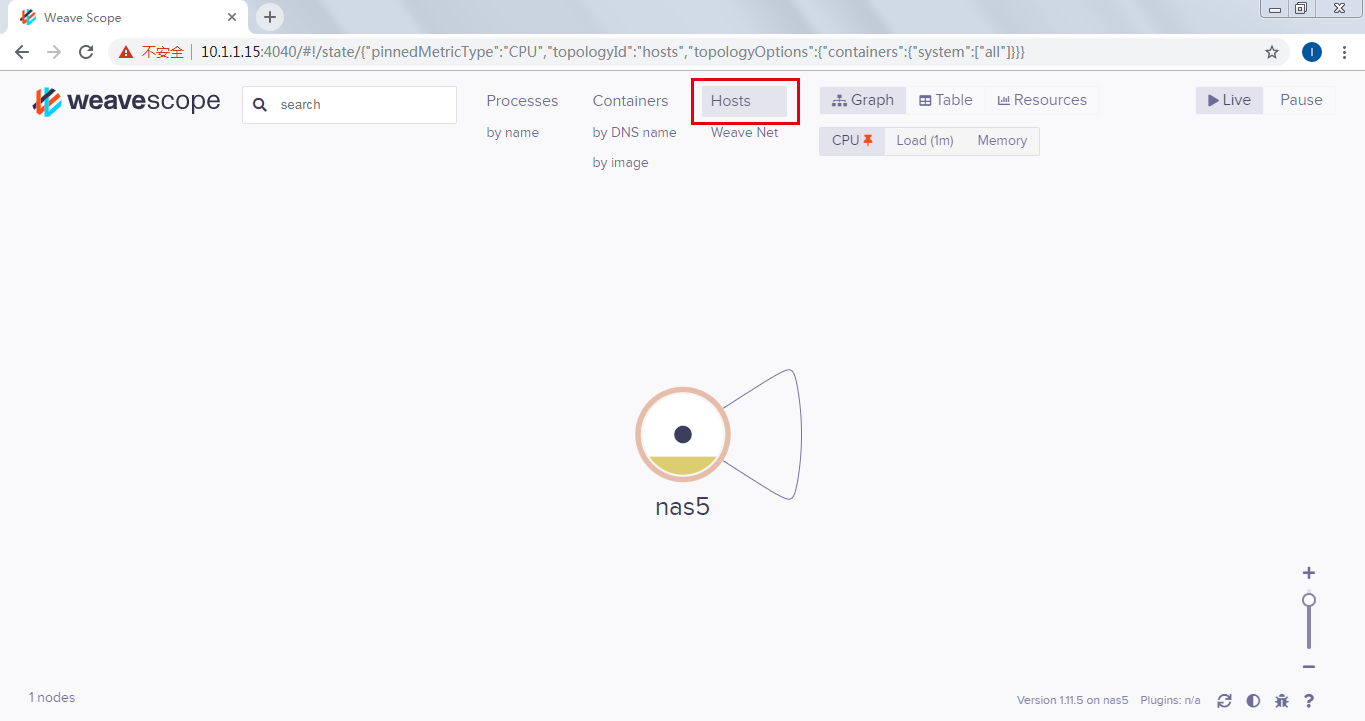Click 'Version 1.11.5 on nas5' text
The image size is (1365, 721).
[x=1072, y=700]
